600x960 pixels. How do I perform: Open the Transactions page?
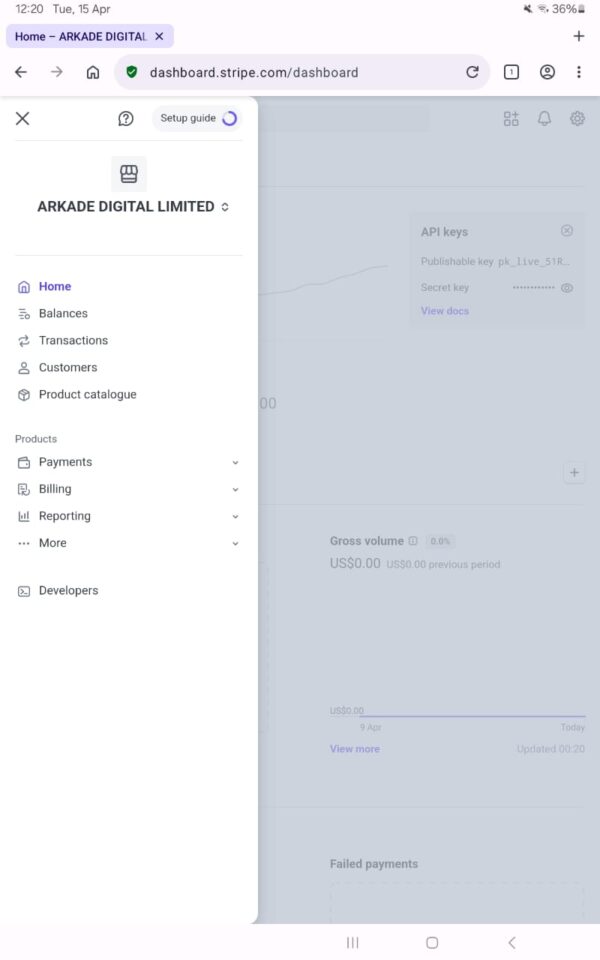[73, 341]
